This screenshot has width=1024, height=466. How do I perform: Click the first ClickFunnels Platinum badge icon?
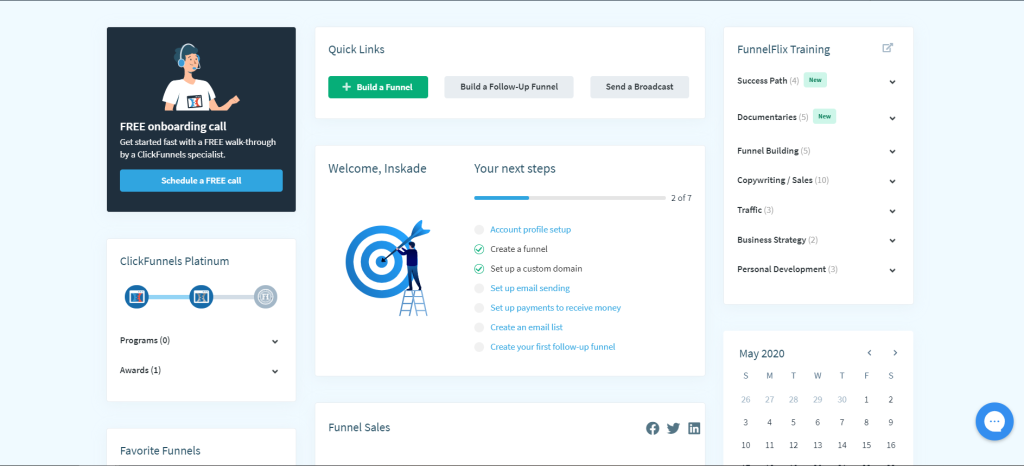[x=137, y=297]
